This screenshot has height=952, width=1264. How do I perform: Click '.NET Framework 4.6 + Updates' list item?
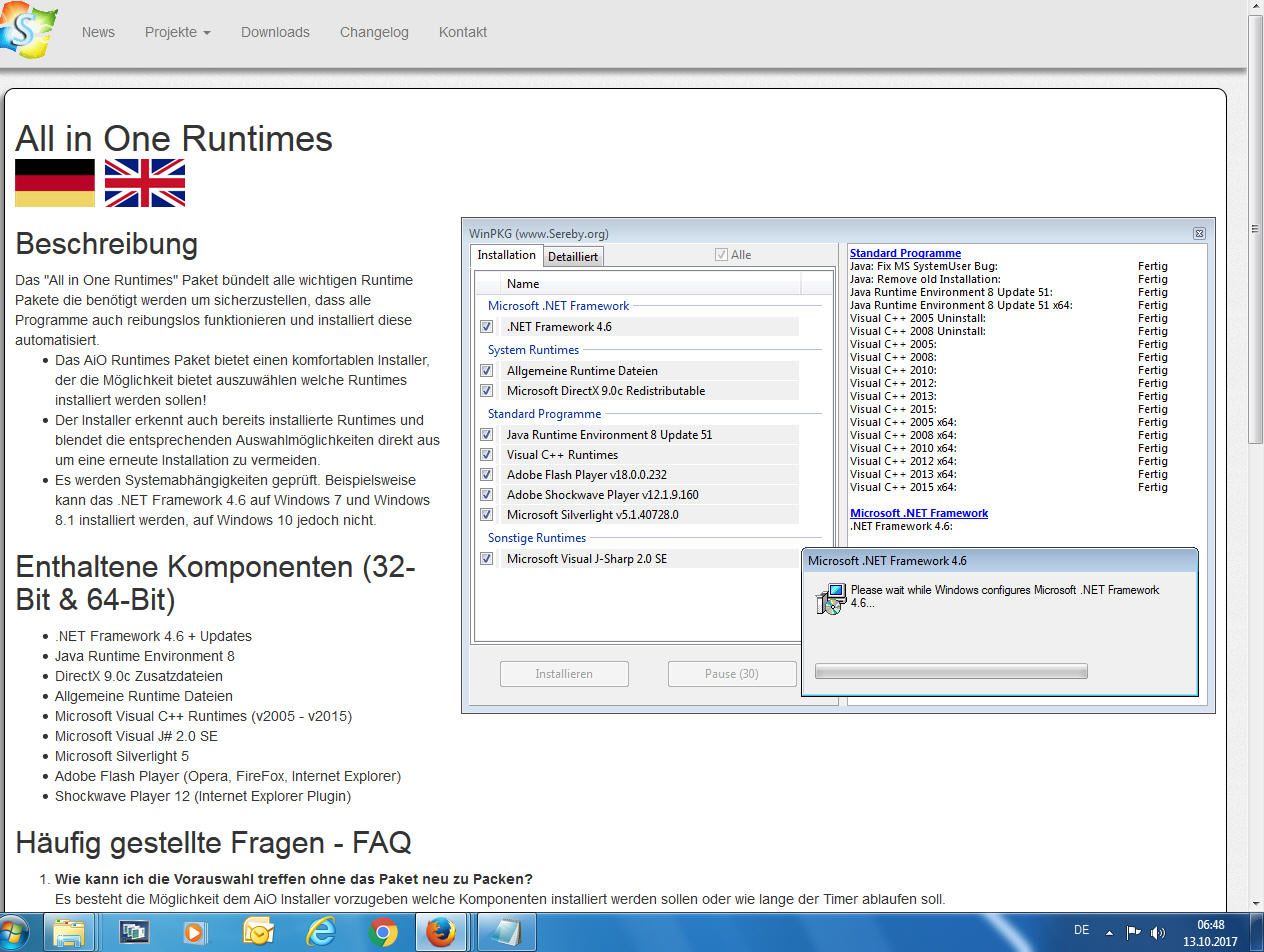[x=153, y=636]
